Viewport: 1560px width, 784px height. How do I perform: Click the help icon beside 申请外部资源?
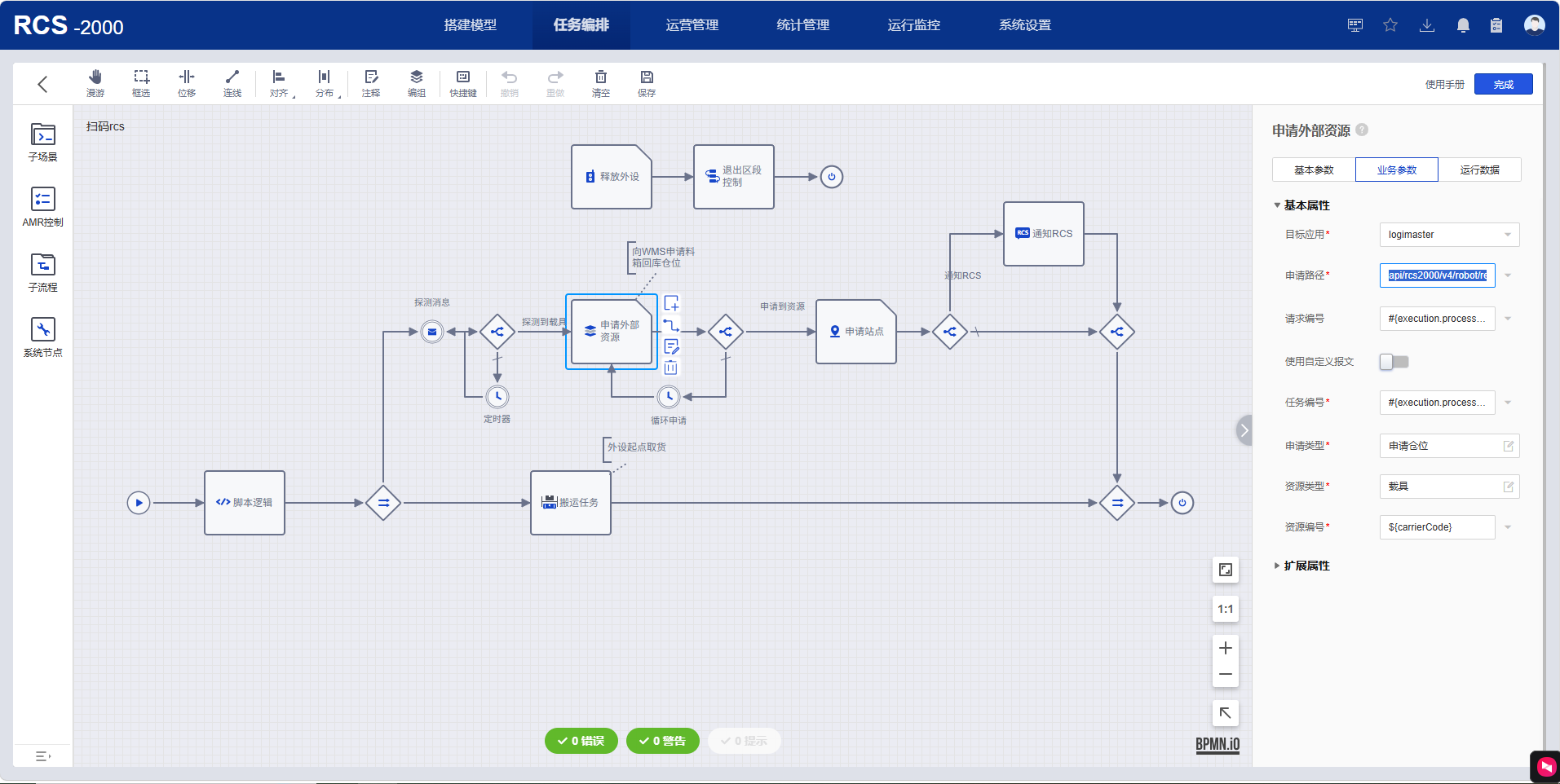pyautogui.click(x=1362, y=130)
